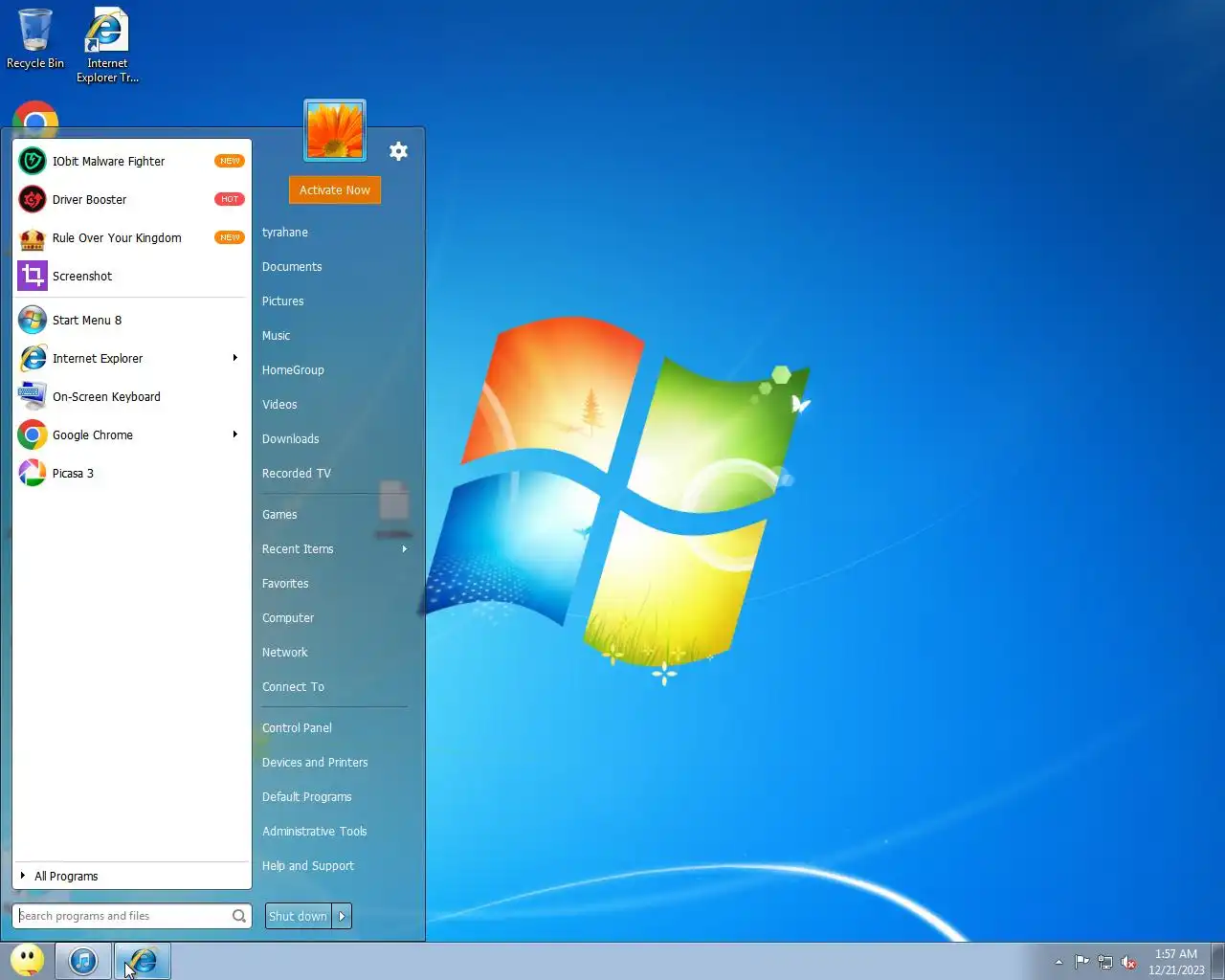
Task: Open Downloads folder
Action: [x=291, y=438]
